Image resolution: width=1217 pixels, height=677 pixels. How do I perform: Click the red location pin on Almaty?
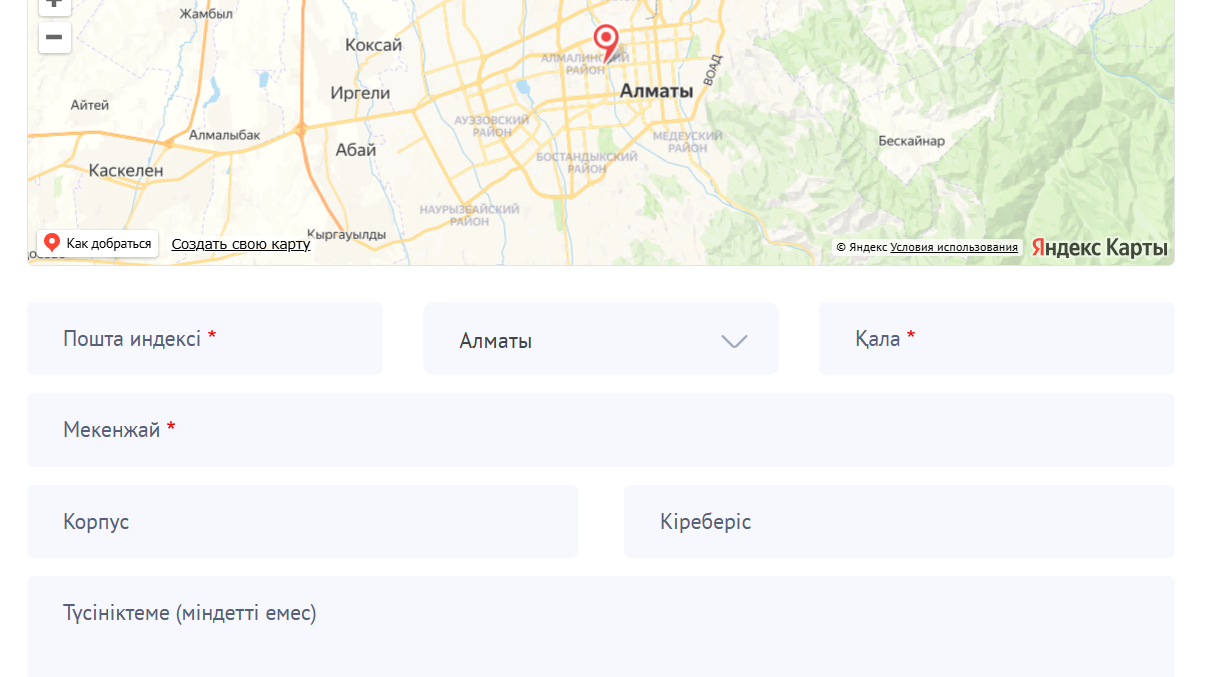(606, 43)
